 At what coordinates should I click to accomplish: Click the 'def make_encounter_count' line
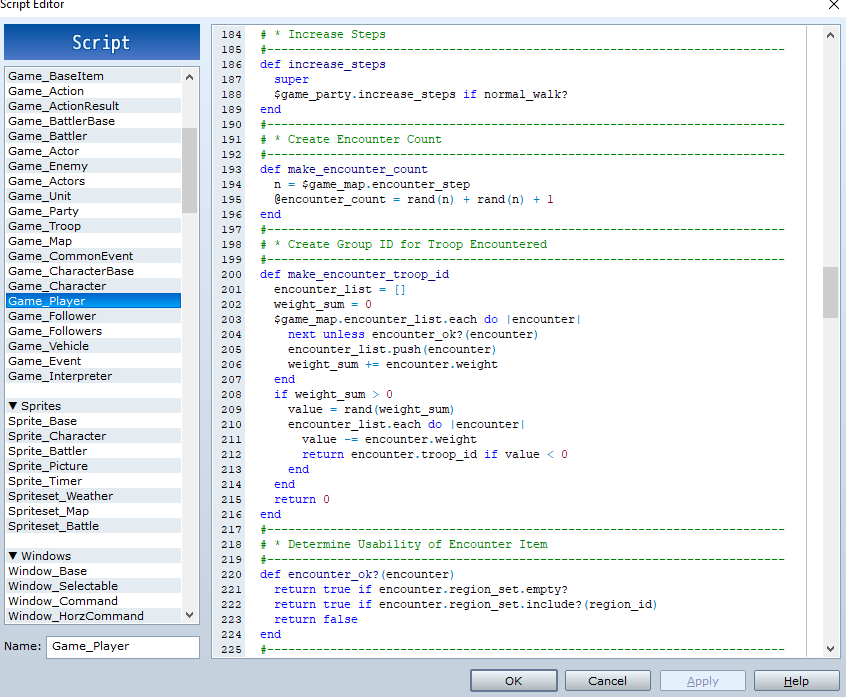(x=344, y=169)
